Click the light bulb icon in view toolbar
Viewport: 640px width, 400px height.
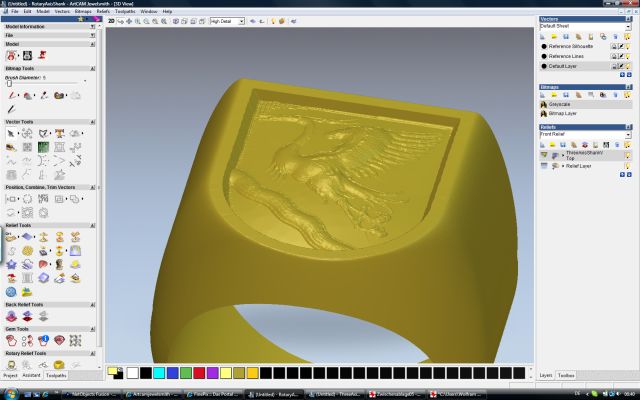point(273,20)
